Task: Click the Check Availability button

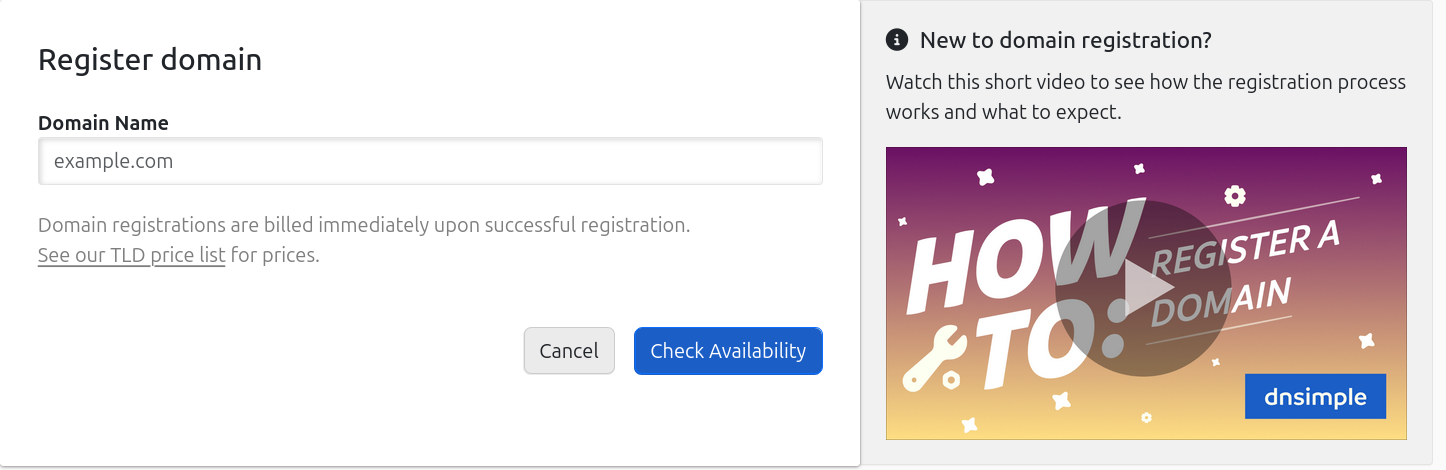Action: [x=728, y=351]
